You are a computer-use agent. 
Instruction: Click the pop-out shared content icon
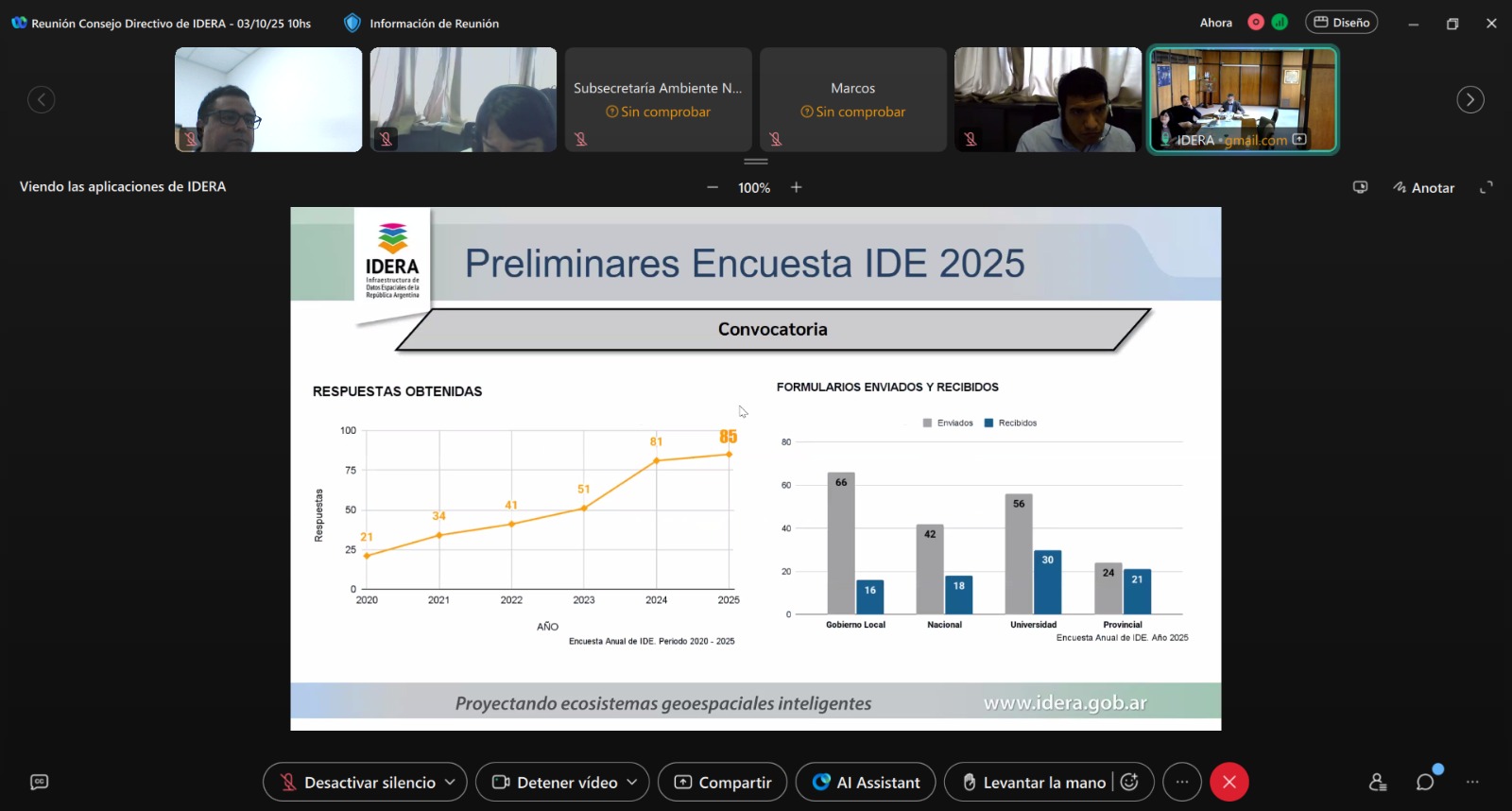click(x=1361, y=187)
